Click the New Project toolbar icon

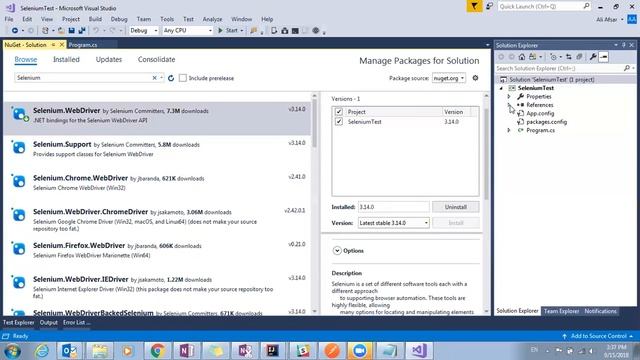(x=46, y=31)
